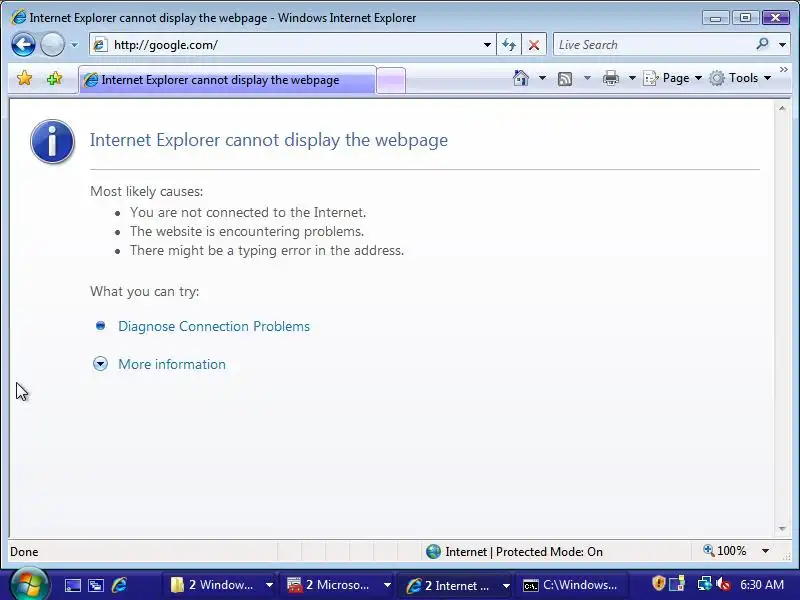Click Diagnose Connection Problems link
The image size is (800, 600).
pos(214,327)
